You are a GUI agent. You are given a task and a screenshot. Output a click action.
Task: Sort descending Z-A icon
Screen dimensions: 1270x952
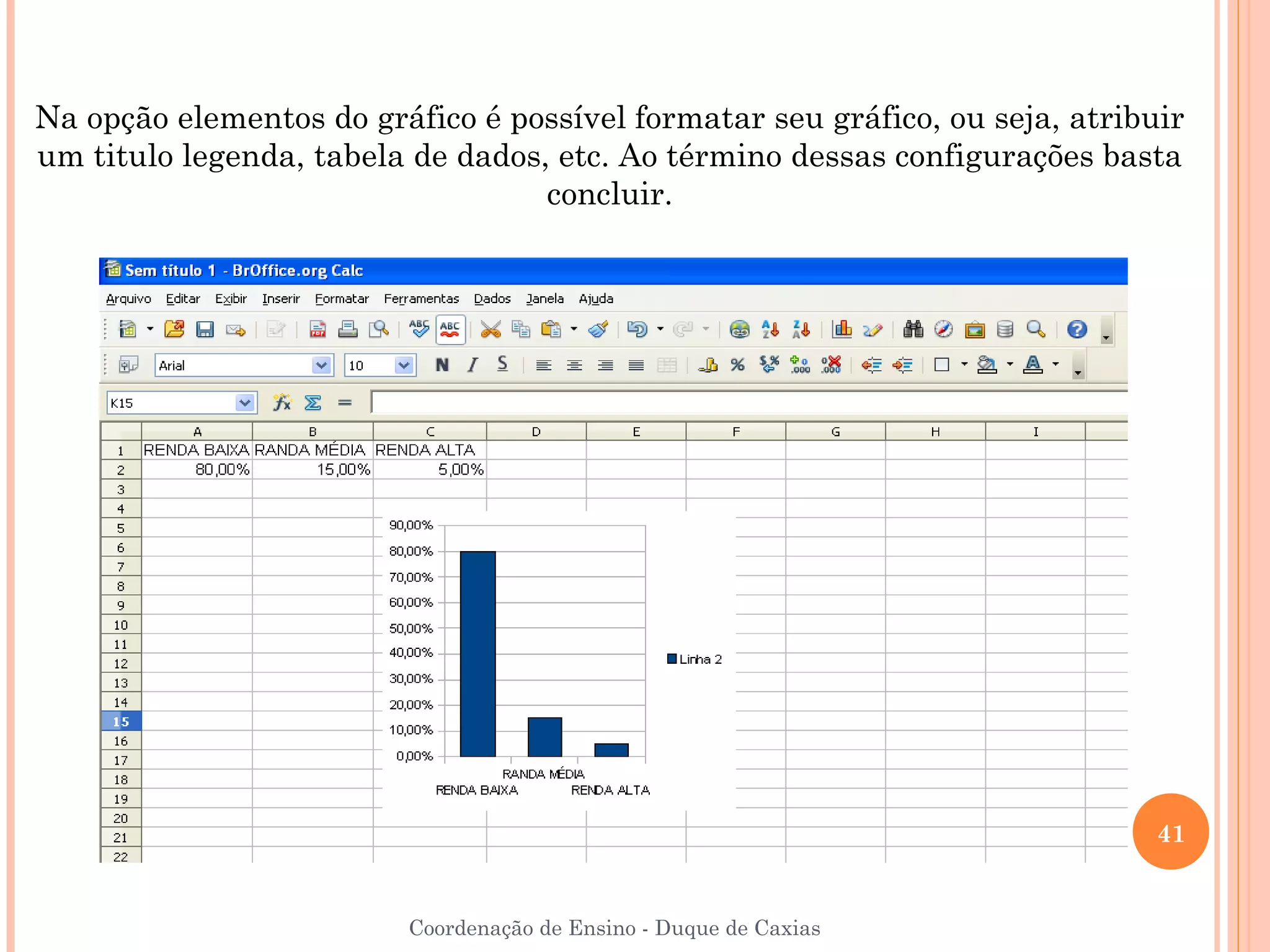click(x=801, y=329)
